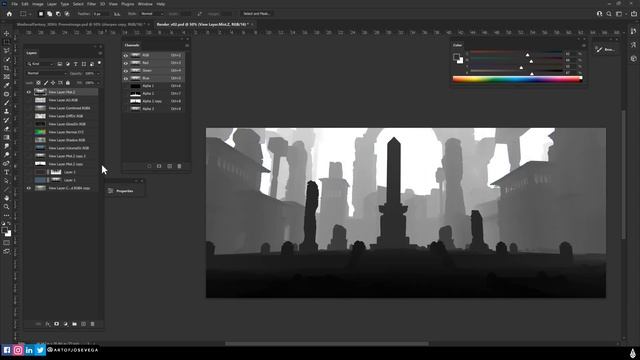640x360 pixels.
Task: Toggle visibility of the Blue channel
Action: click(x=126, y=78)
